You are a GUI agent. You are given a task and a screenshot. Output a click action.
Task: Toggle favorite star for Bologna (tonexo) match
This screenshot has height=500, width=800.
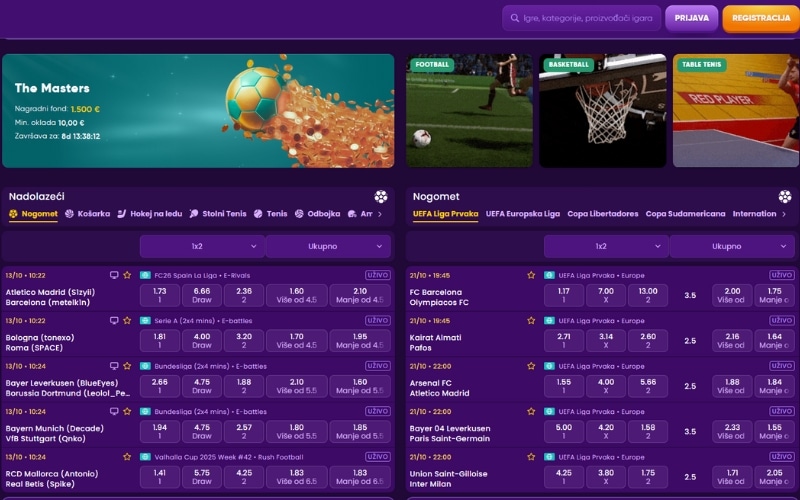[127, 321]
